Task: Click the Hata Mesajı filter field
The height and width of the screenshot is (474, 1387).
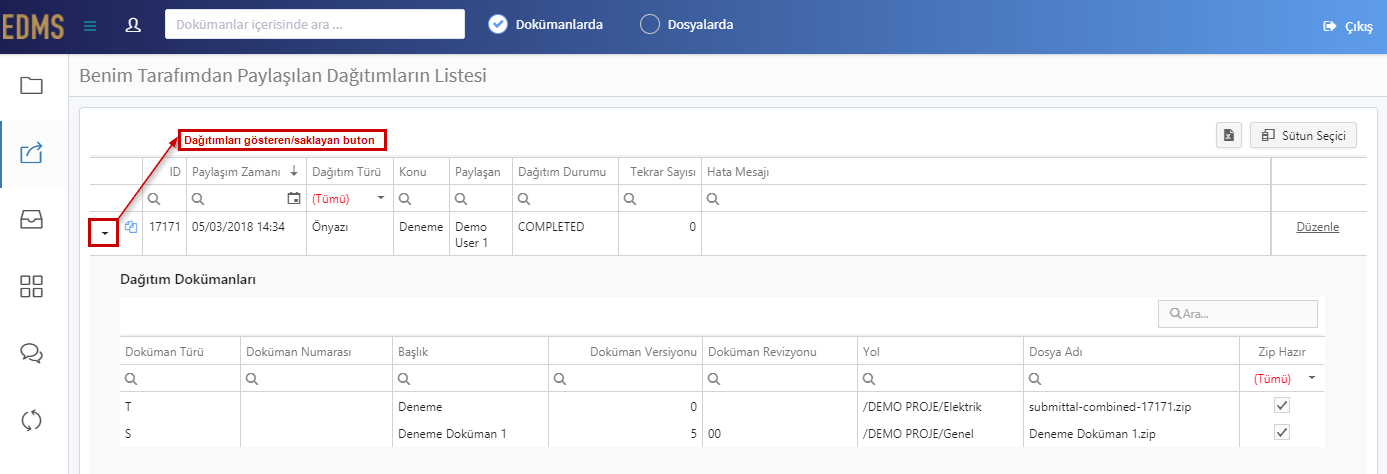Action: pos(986,198)
